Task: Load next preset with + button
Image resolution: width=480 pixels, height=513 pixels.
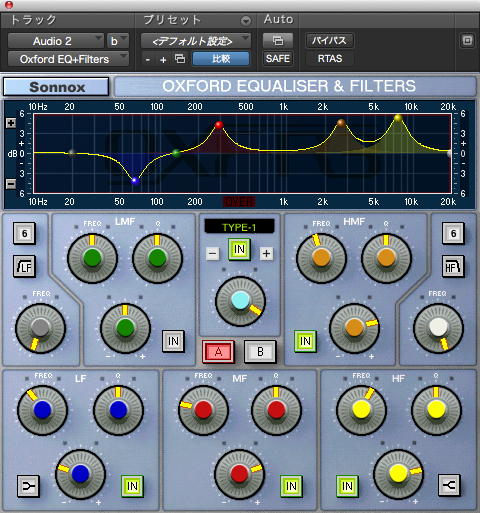Action: tap(163, 60)
